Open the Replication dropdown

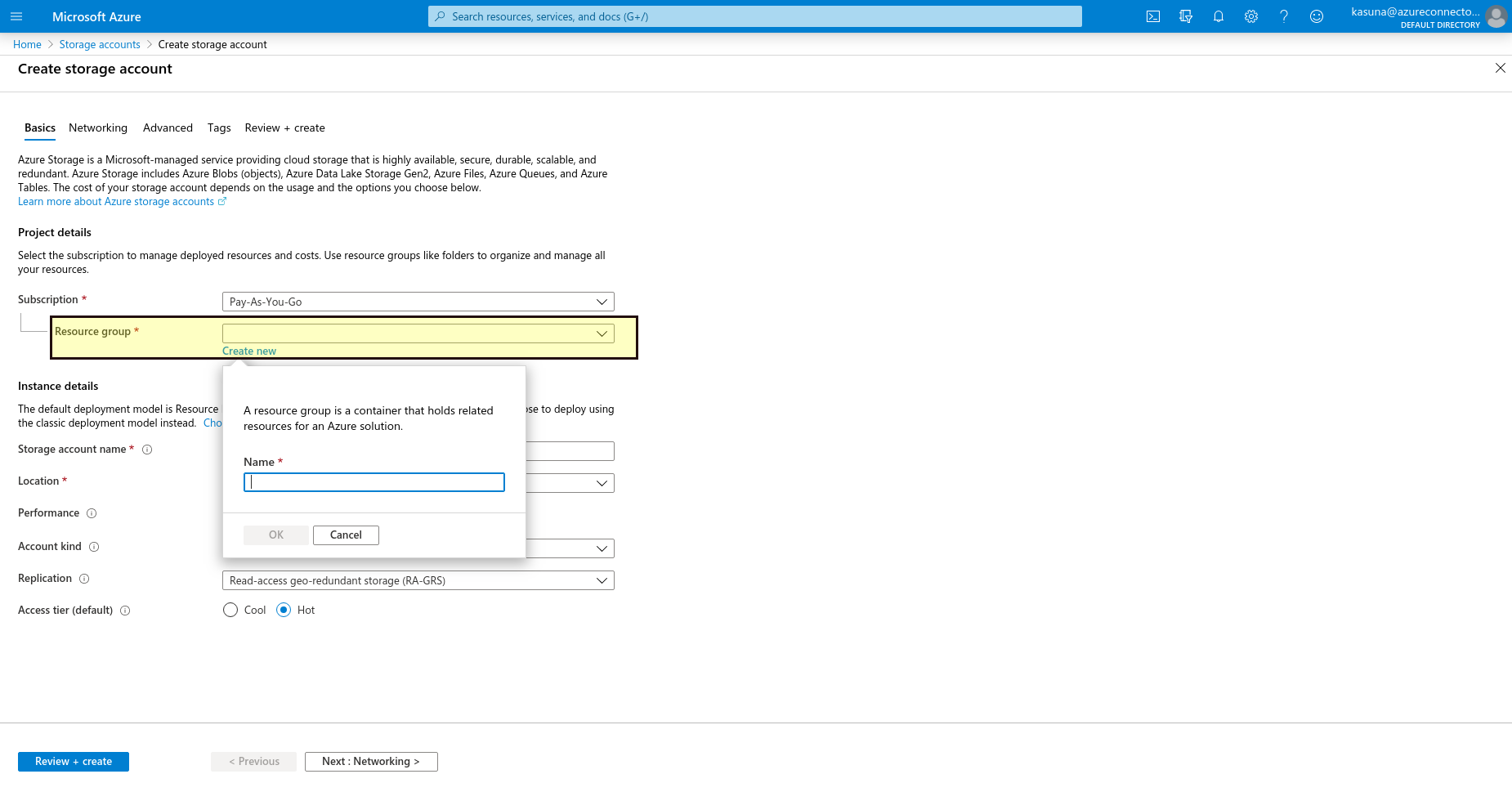418,580
